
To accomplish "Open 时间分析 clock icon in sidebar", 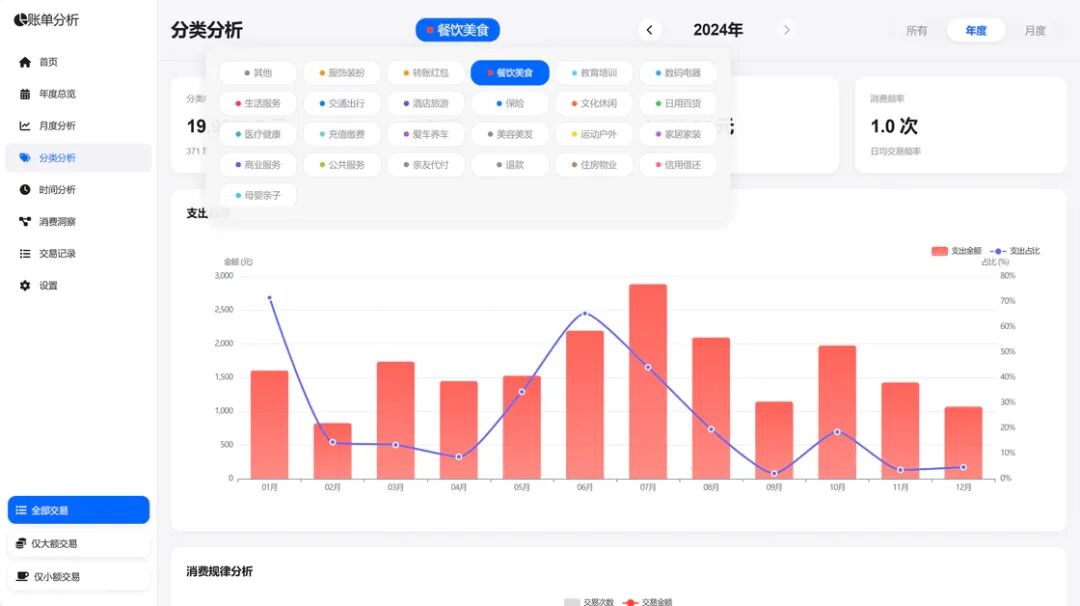I will tap(25, 189).
